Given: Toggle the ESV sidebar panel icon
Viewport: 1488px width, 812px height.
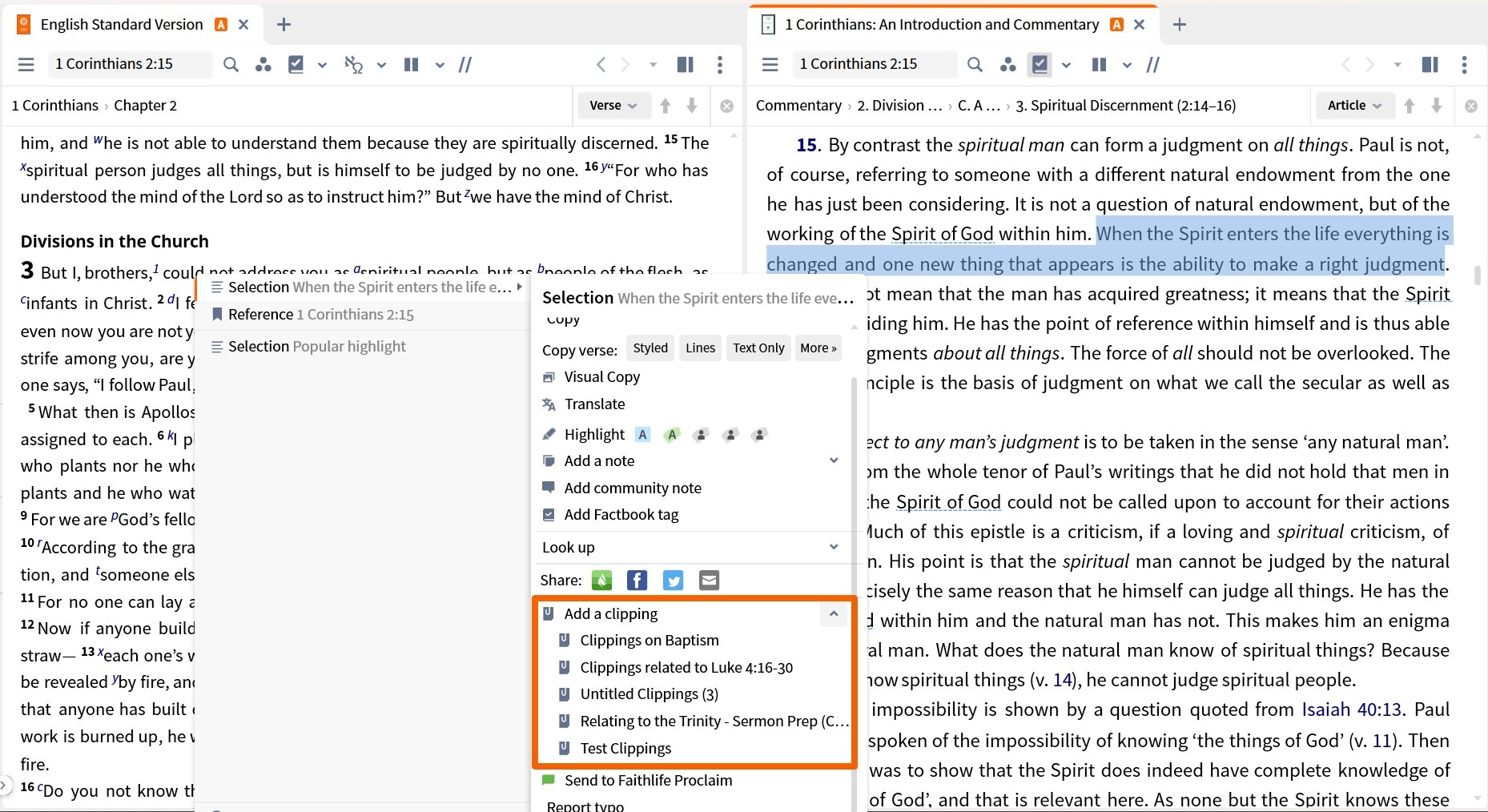Looking at the screenshot, I should (686, 65).
